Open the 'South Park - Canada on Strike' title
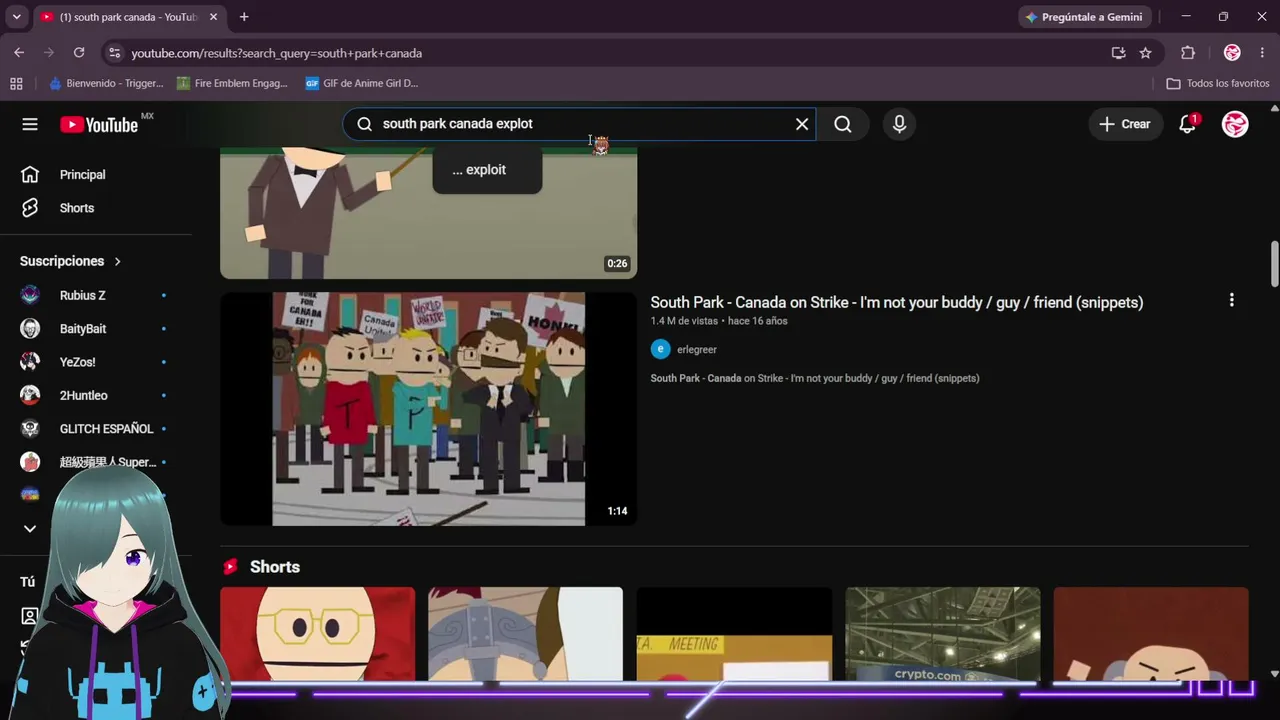Screen dimensions: 1280x720 click(x=897, y=302)
